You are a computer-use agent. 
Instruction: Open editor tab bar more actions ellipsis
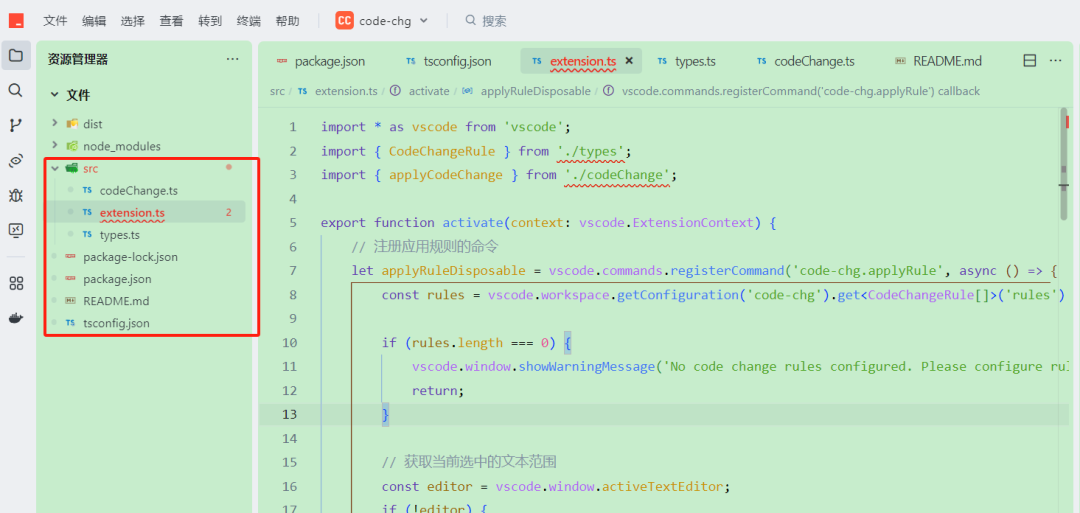1055,61
